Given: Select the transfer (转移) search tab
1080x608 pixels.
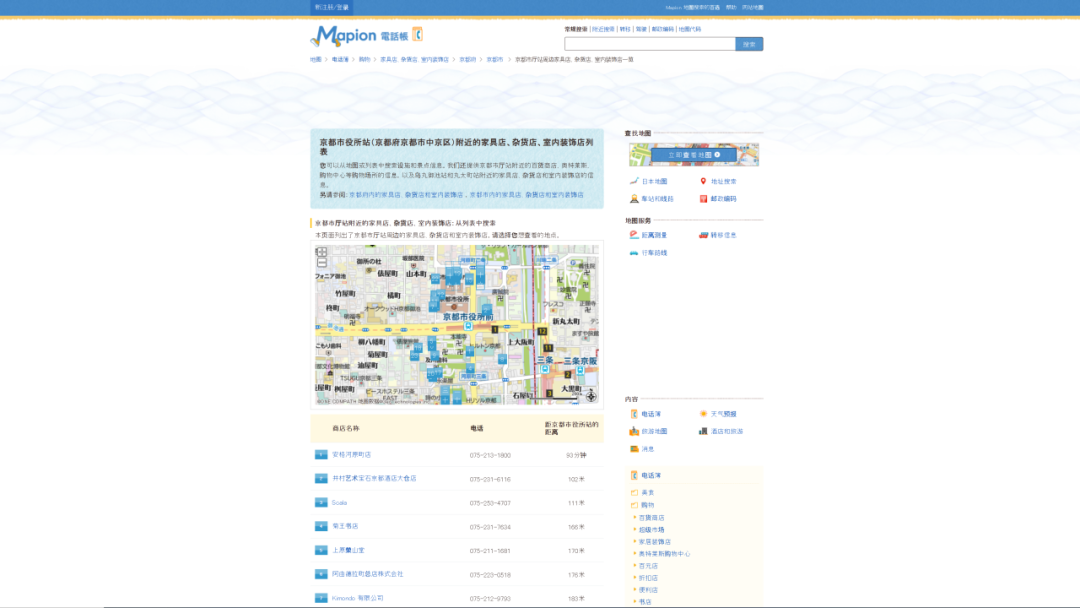Looking at the screenshot, I should tap(625, 29).
